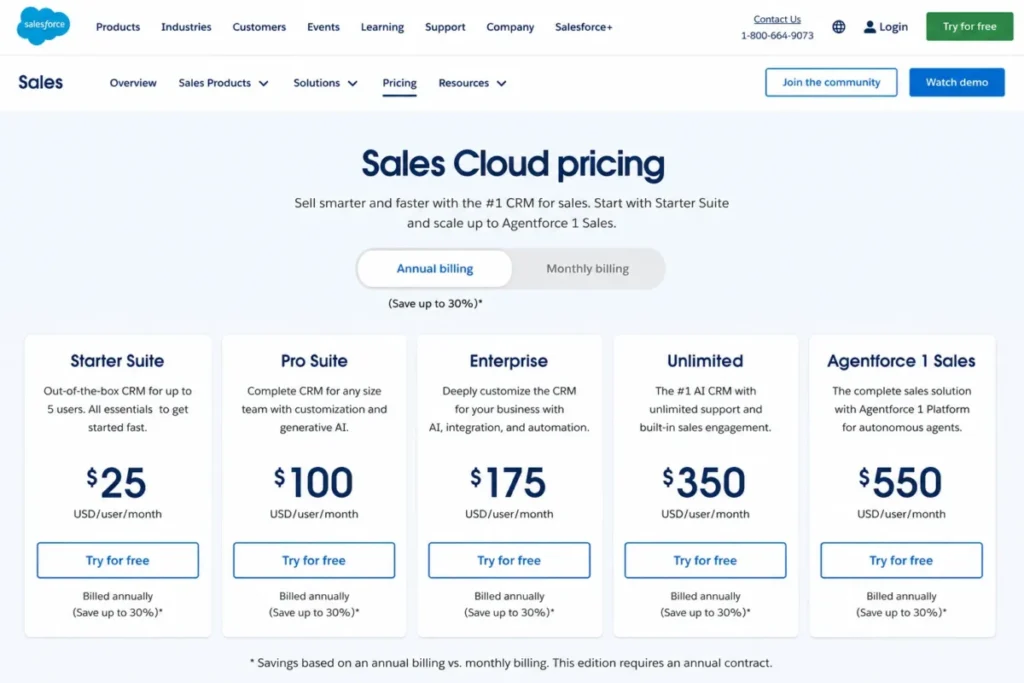
Task: Open the Products menu
Action: (x=118, y=27)
